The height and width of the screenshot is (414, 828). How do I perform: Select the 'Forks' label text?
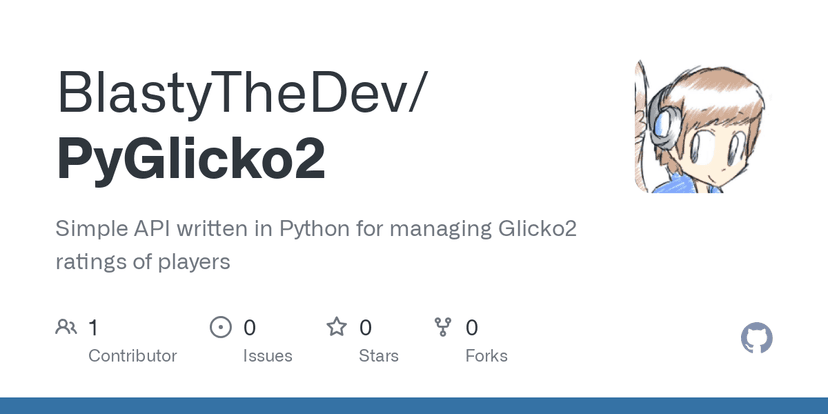486,356
